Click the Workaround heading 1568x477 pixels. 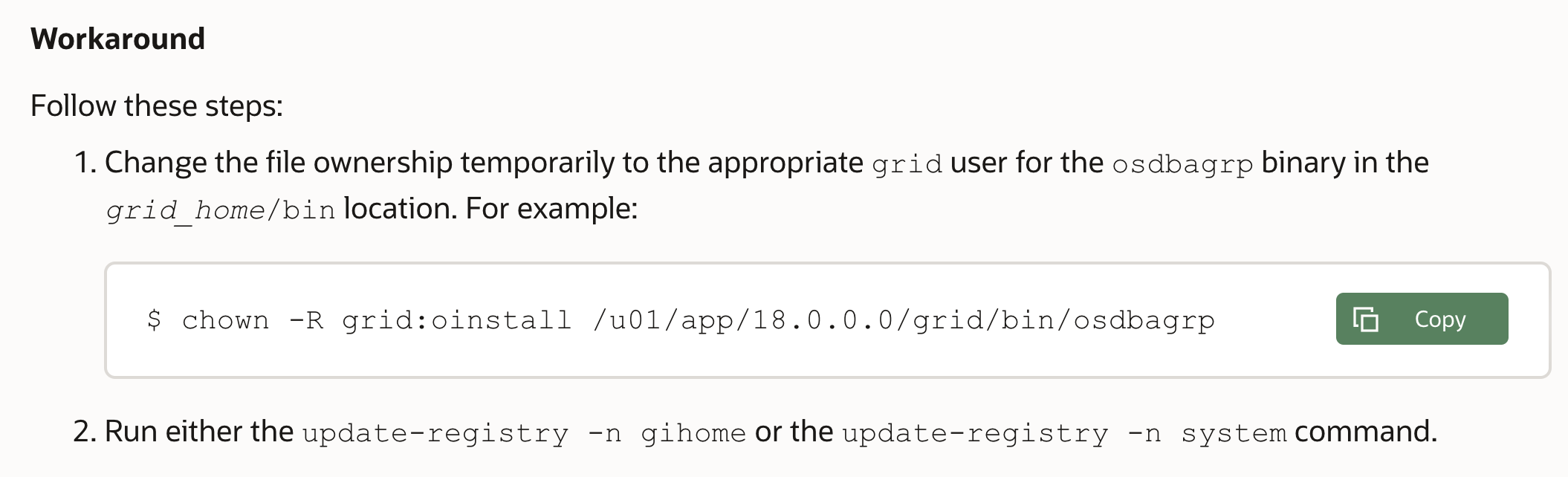117,39
